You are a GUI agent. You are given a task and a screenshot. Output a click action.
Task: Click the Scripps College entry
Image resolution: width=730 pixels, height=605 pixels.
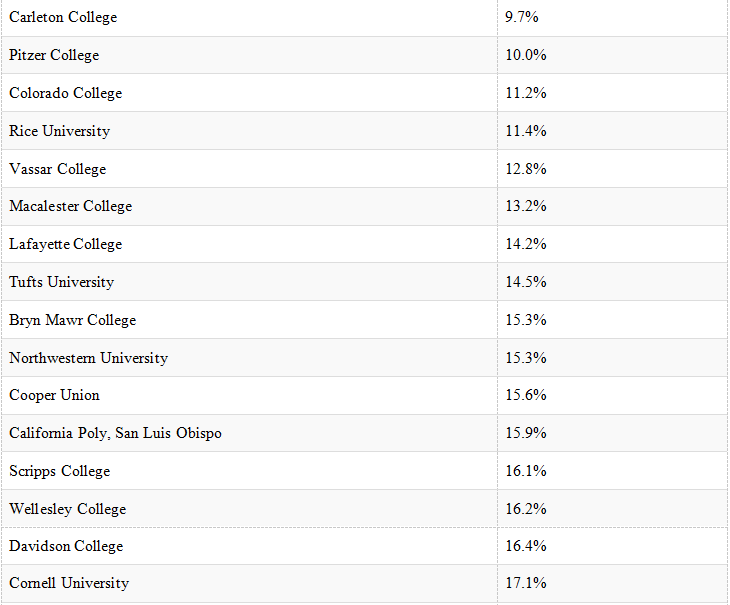tap(60, 471)
